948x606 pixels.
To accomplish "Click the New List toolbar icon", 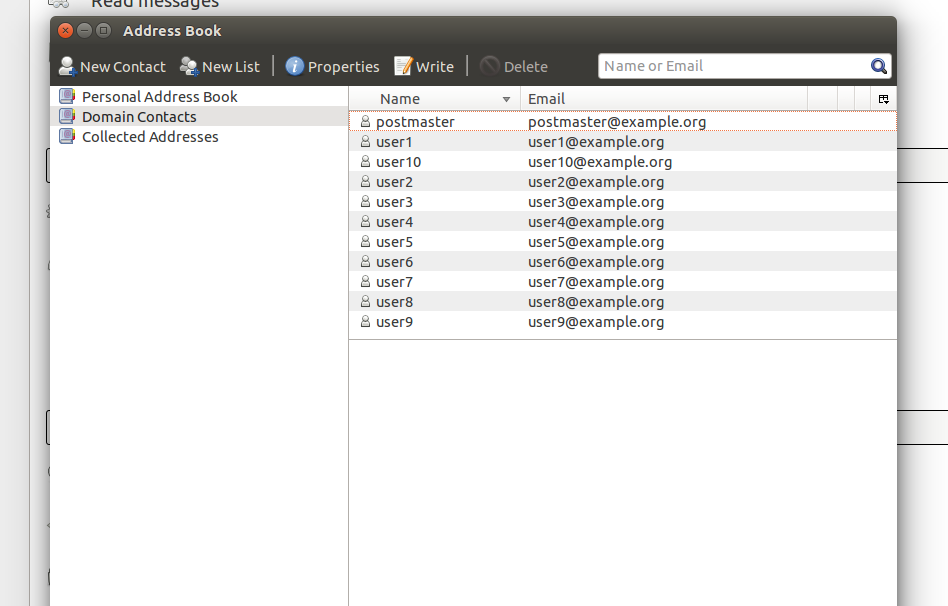I will [188, 67].
